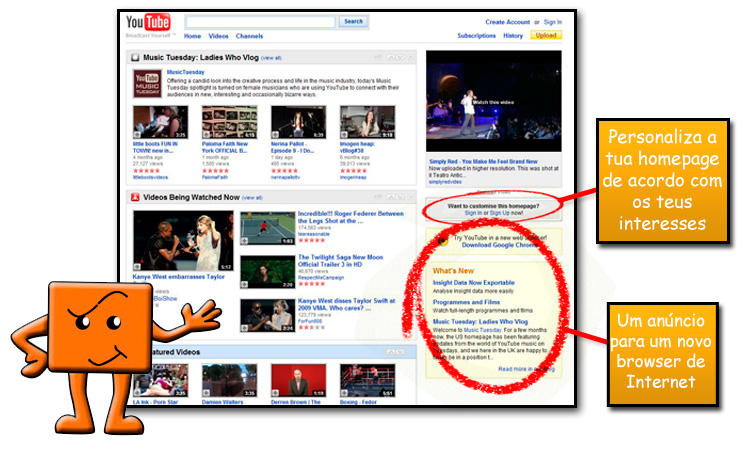Close the Music Tuesday module
The height and width of the screenshot is (450, 750).
(411, 57)
